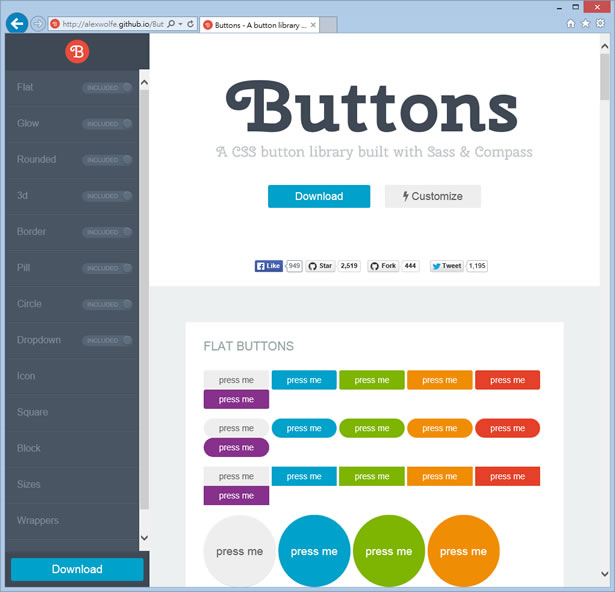615x592 pixels.
Task: Click the sidebar scroll up arrow
Action: point(144,80)
